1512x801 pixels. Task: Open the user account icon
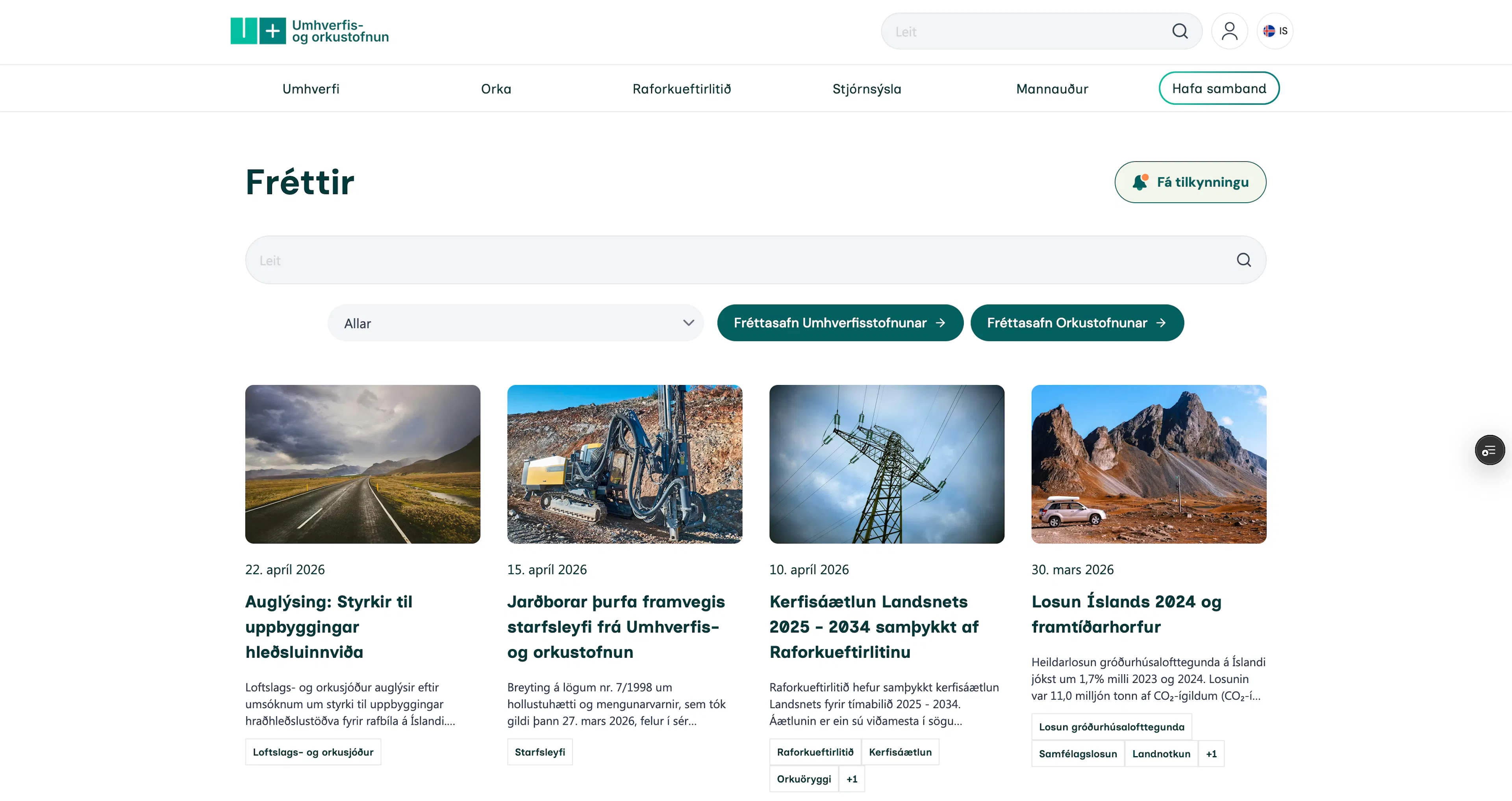click(1229, 31)
